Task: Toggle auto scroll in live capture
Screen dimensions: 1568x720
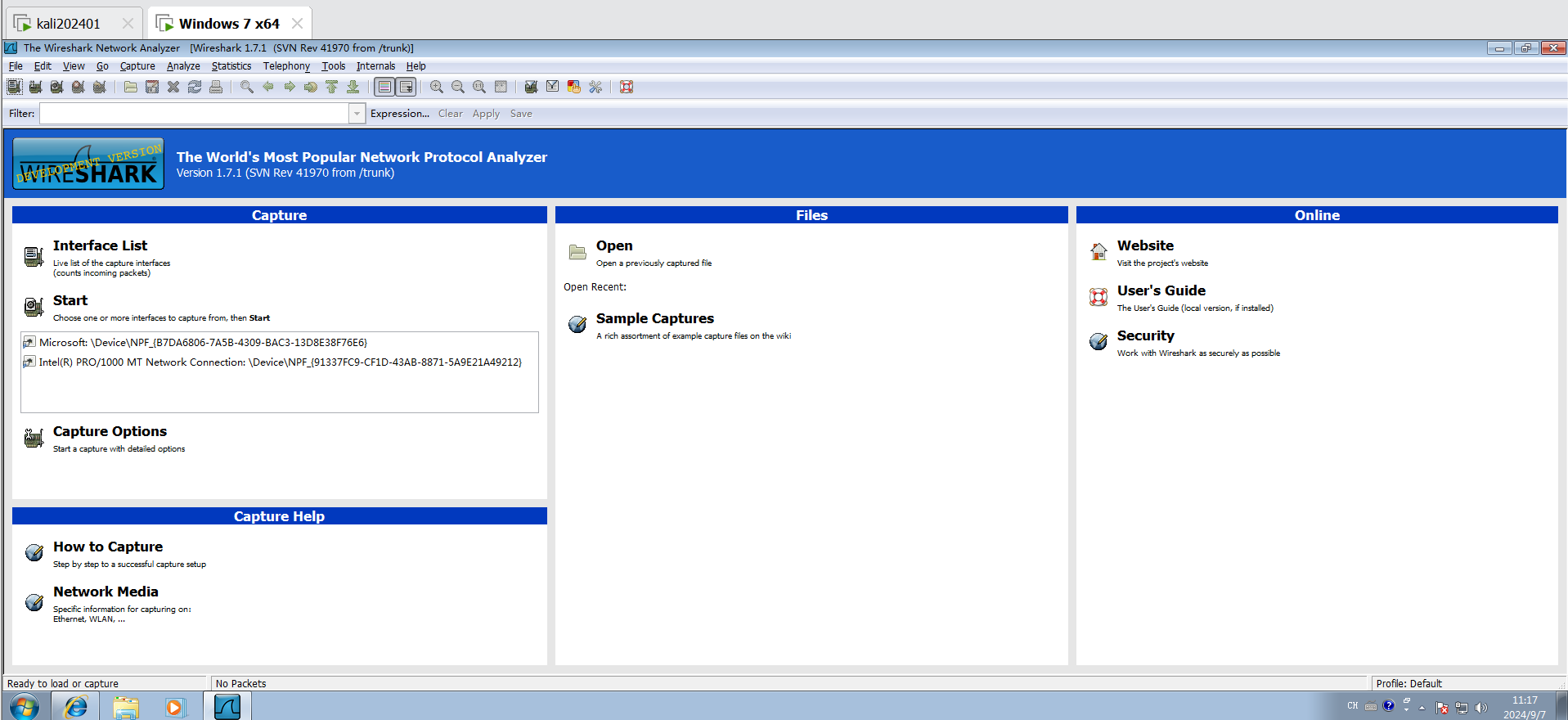Action: pos(406,87)
